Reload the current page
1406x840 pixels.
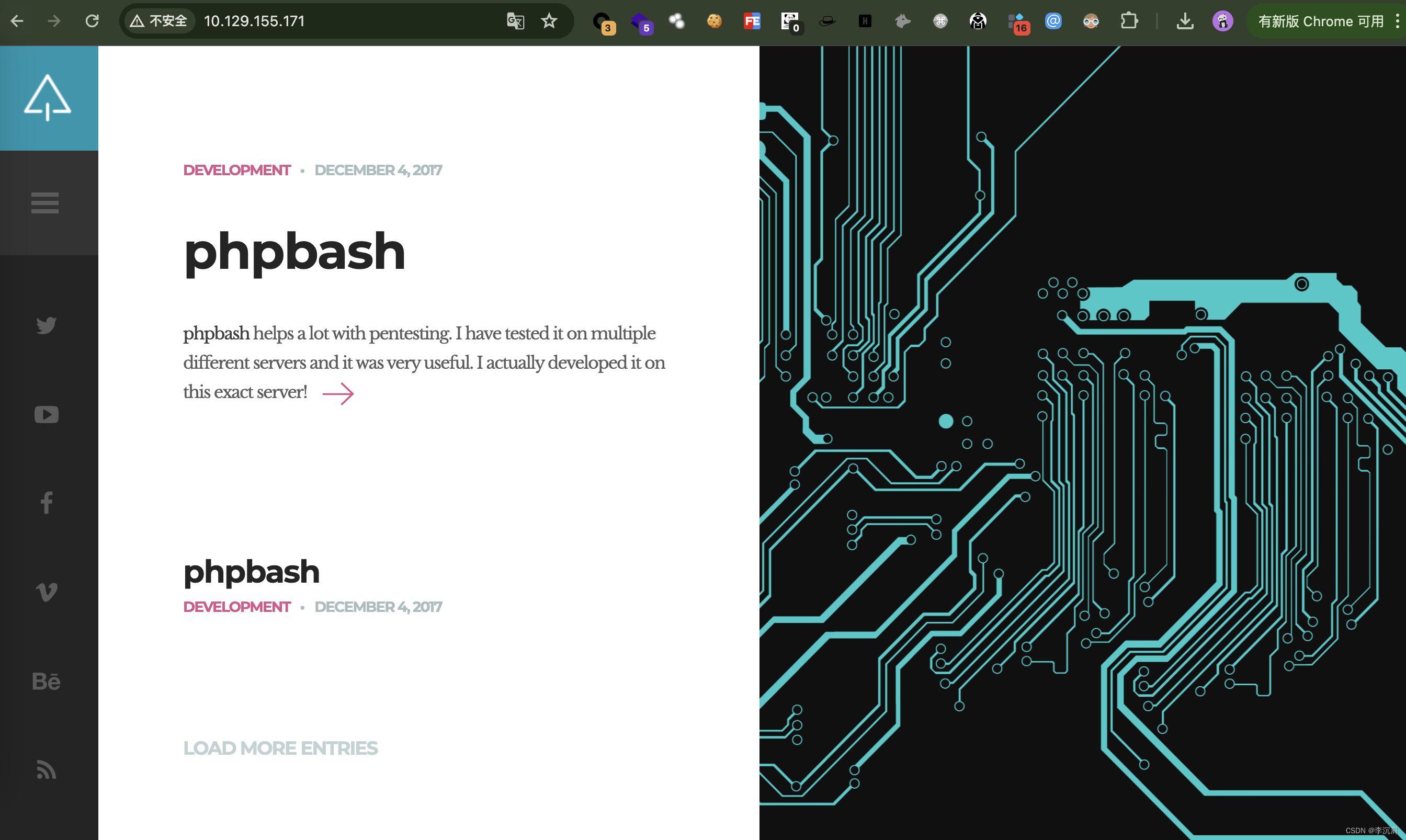coord(92,21)
